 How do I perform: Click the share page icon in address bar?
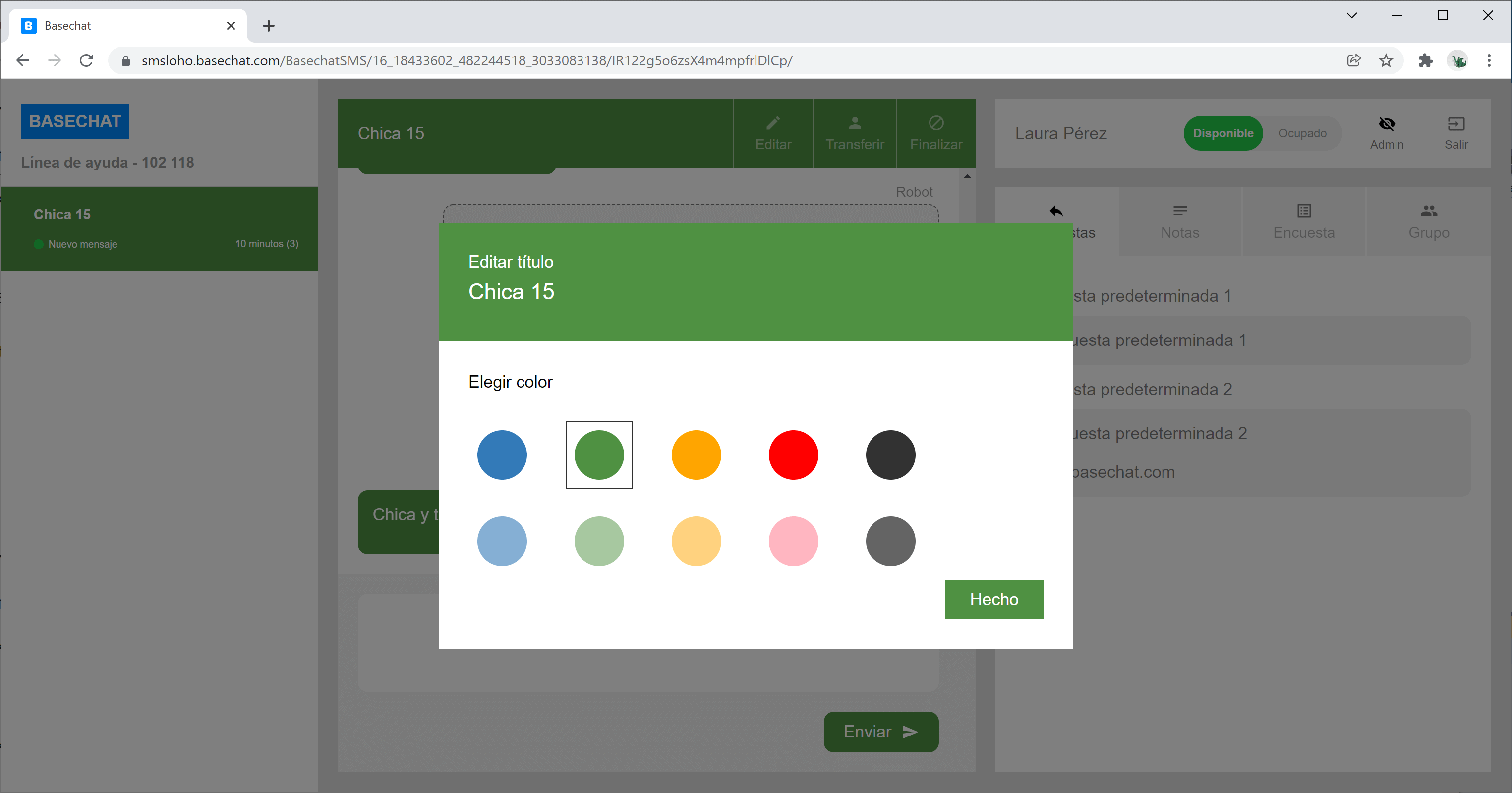point(1353,60)
